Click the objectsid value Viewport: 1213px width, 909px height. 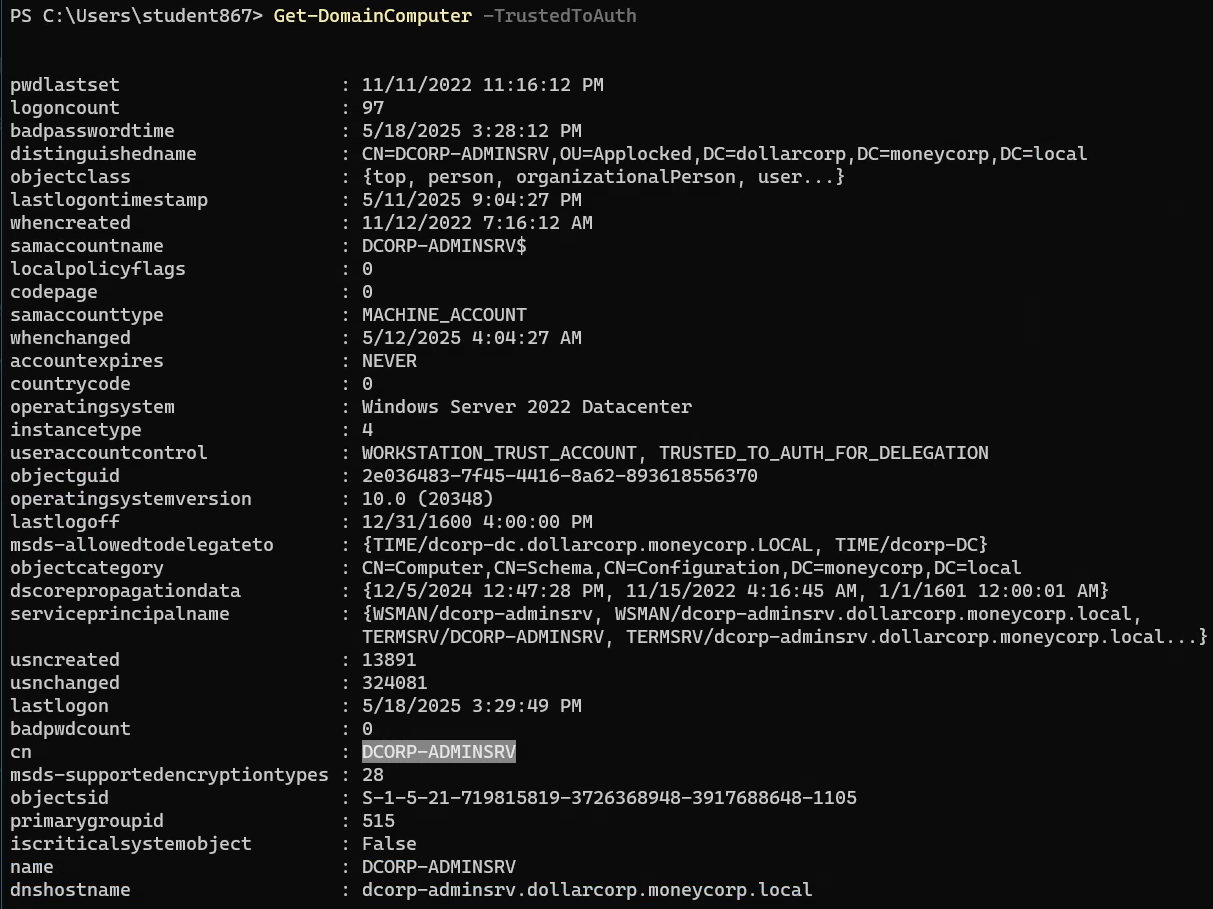click(x=609, y=798)
